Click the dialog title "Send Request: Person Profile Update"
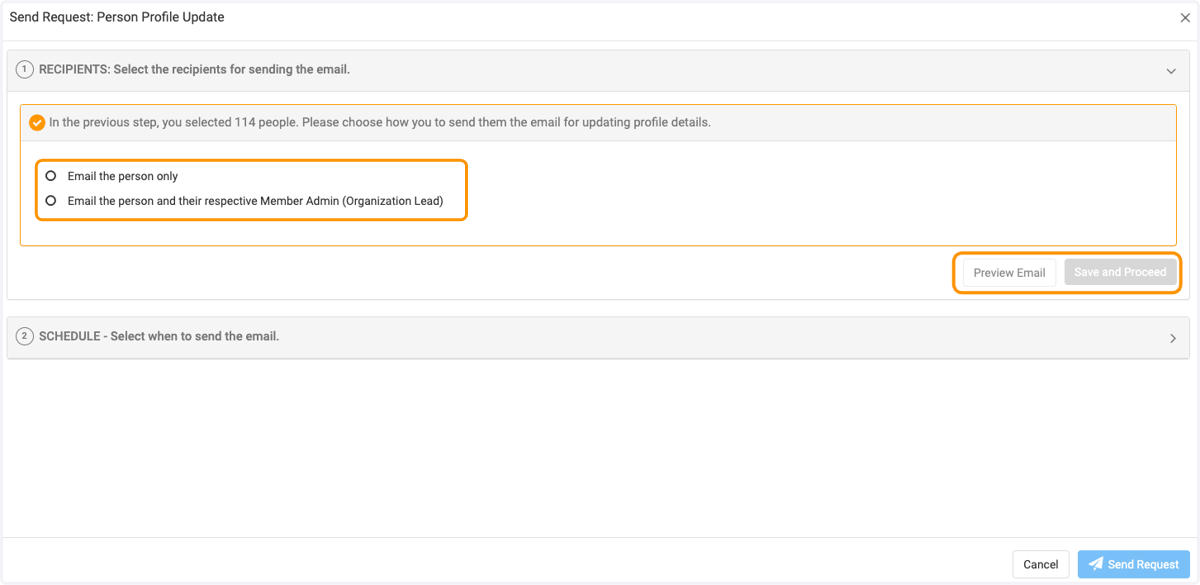Viewport: 1200px width, 585px height. click(117, 17)
